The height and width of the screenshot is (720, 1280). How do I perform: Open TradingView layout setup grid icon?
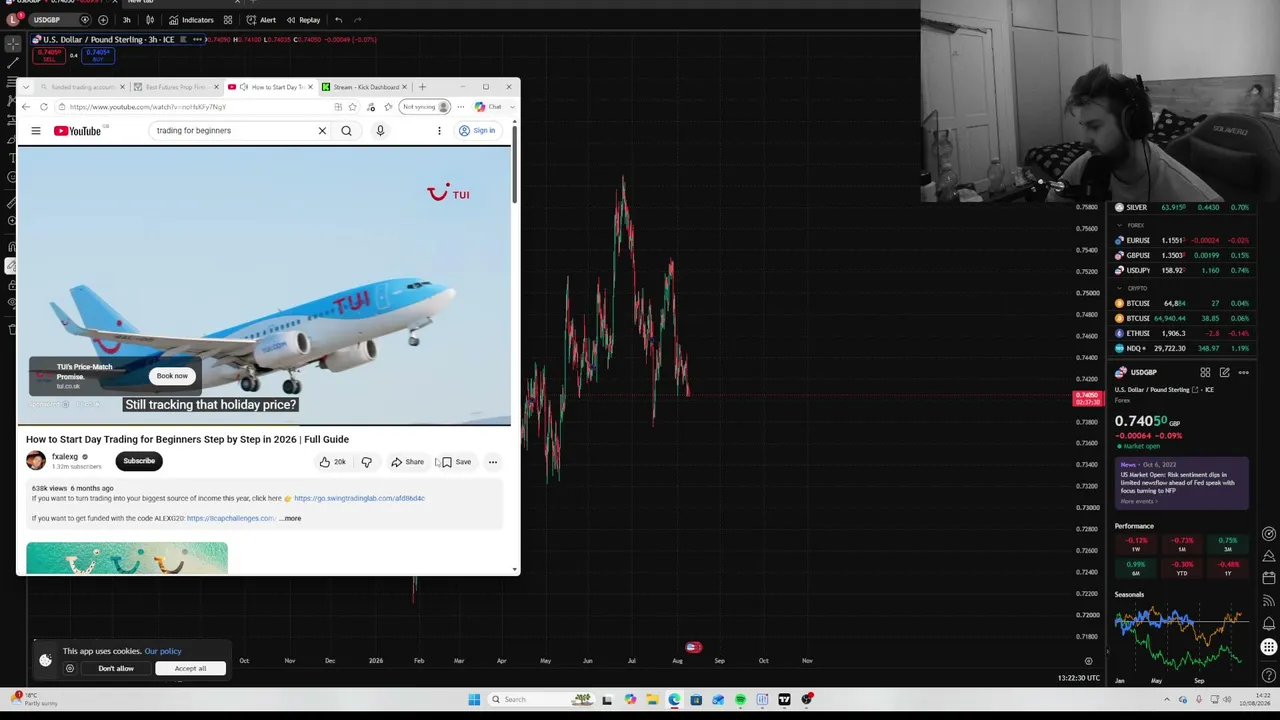pyautogui.click(x=228, y=20)
